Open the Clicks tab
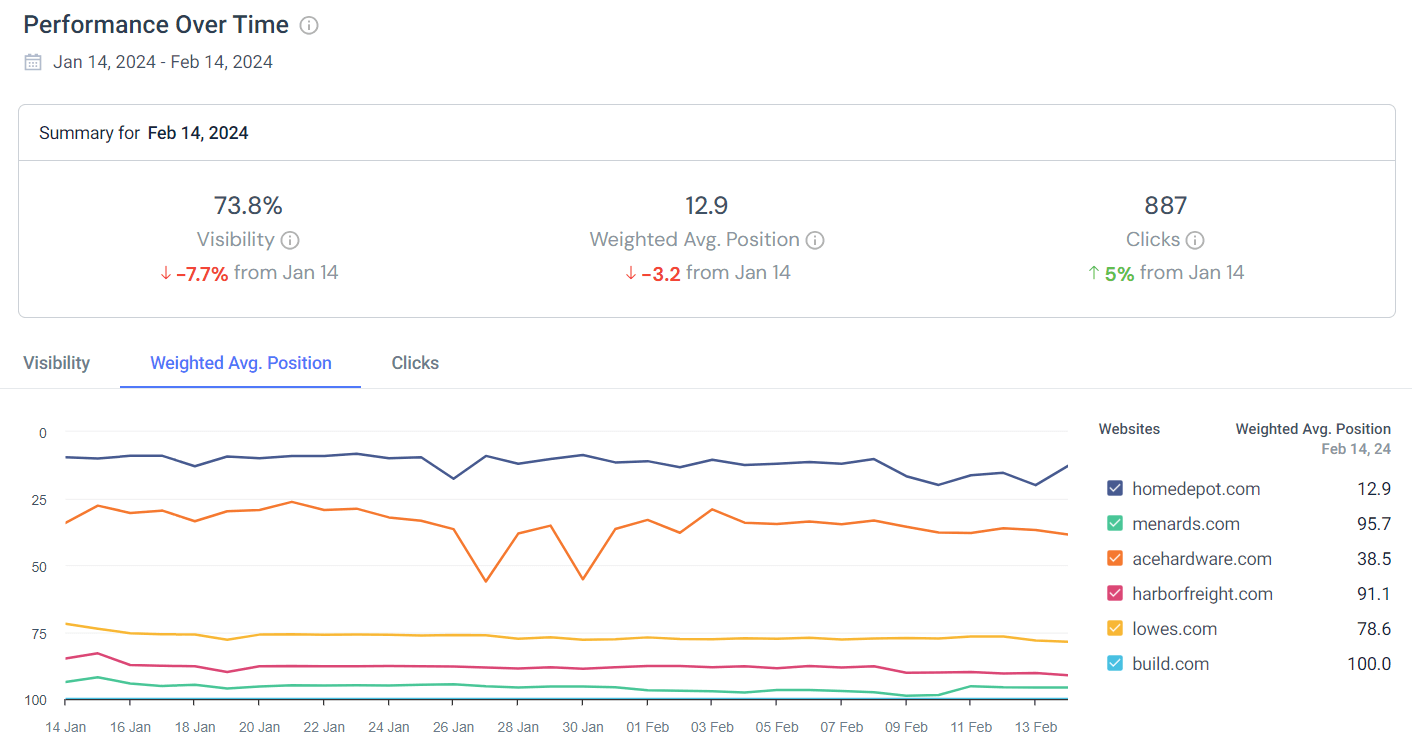Image resolution: width=1412 pixels, height=747 pixels. (x=415, y=363)
